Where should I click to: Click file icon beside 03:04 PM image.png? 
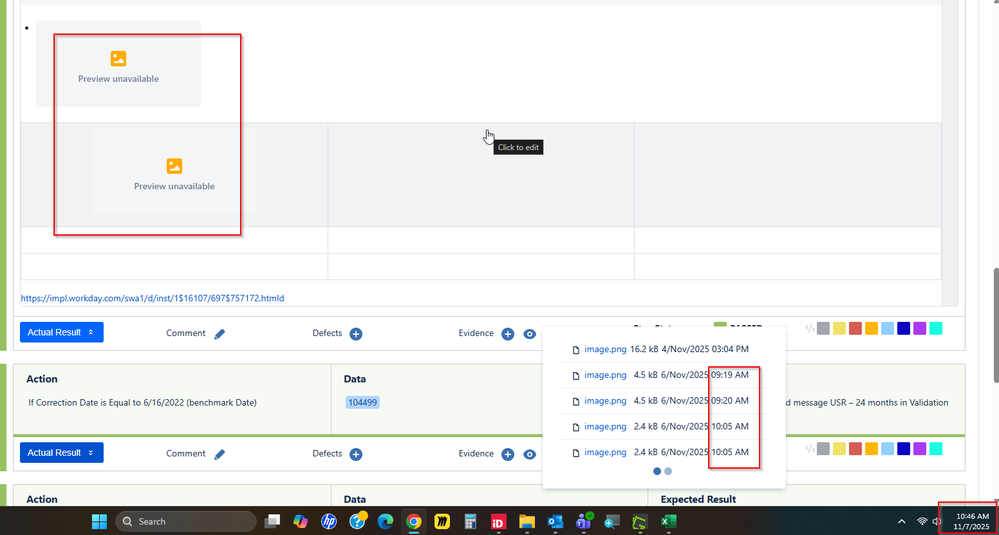[x=576, y=350]
